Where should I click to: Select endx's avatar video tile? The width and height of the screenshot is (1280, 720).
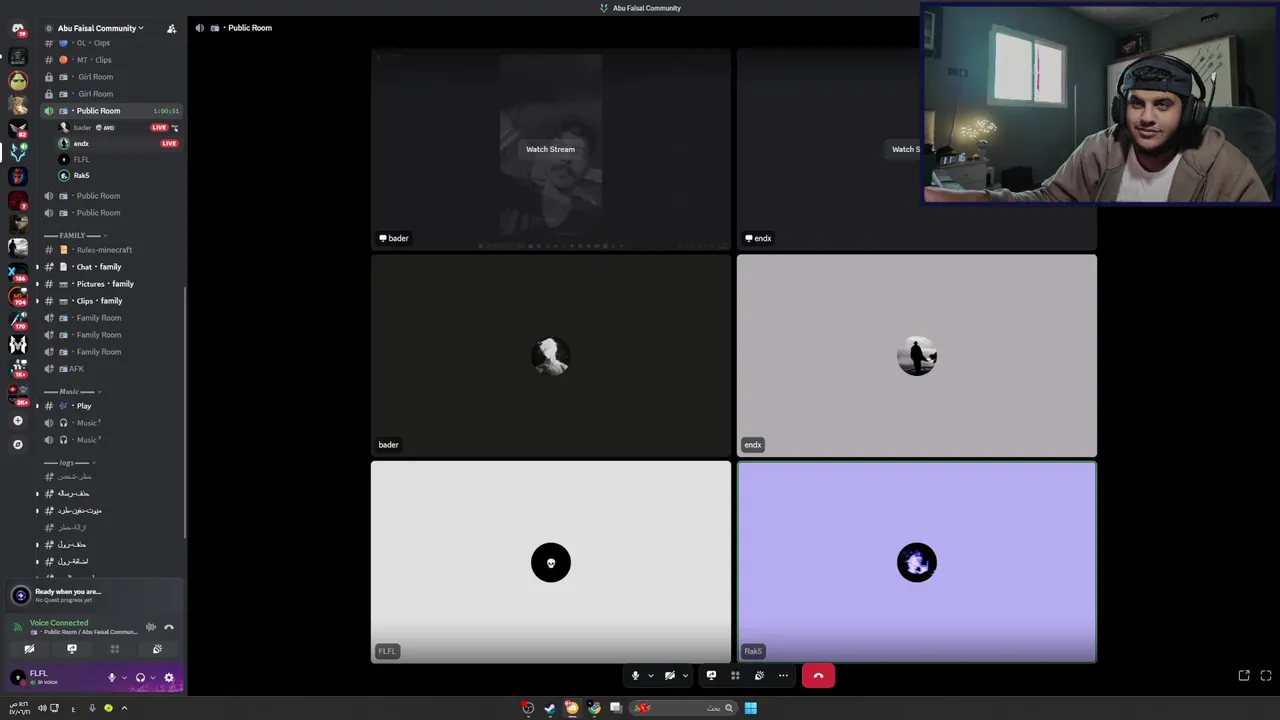917,355
